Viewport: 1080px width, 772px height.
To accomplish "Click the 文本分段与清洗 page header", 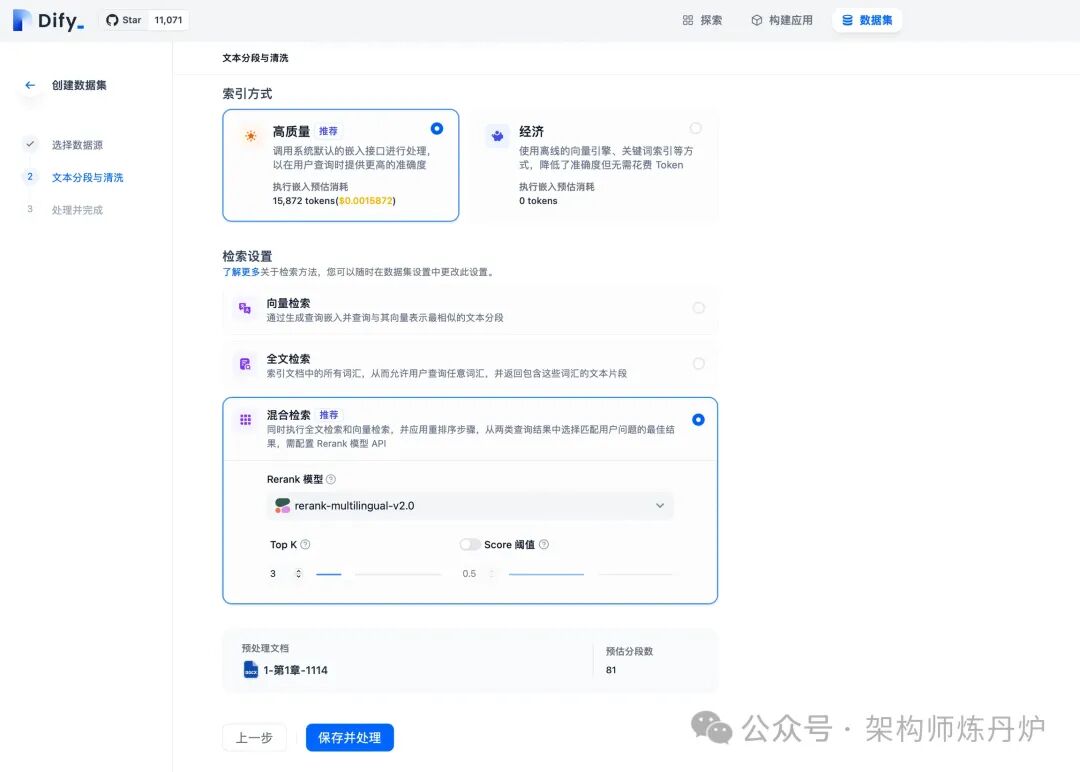I will click(255, 58).
